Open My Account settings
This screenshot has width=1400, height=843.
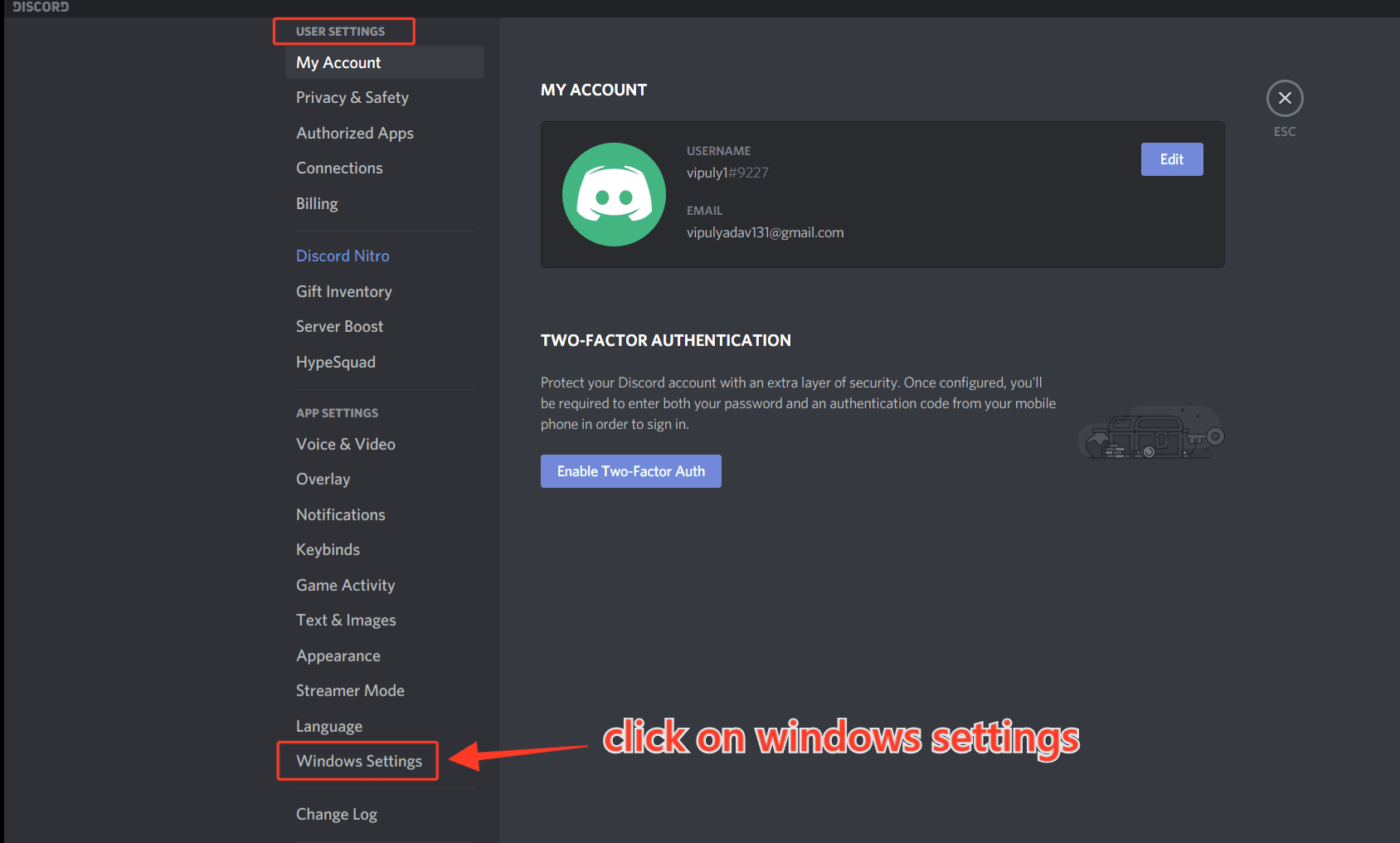385,62
